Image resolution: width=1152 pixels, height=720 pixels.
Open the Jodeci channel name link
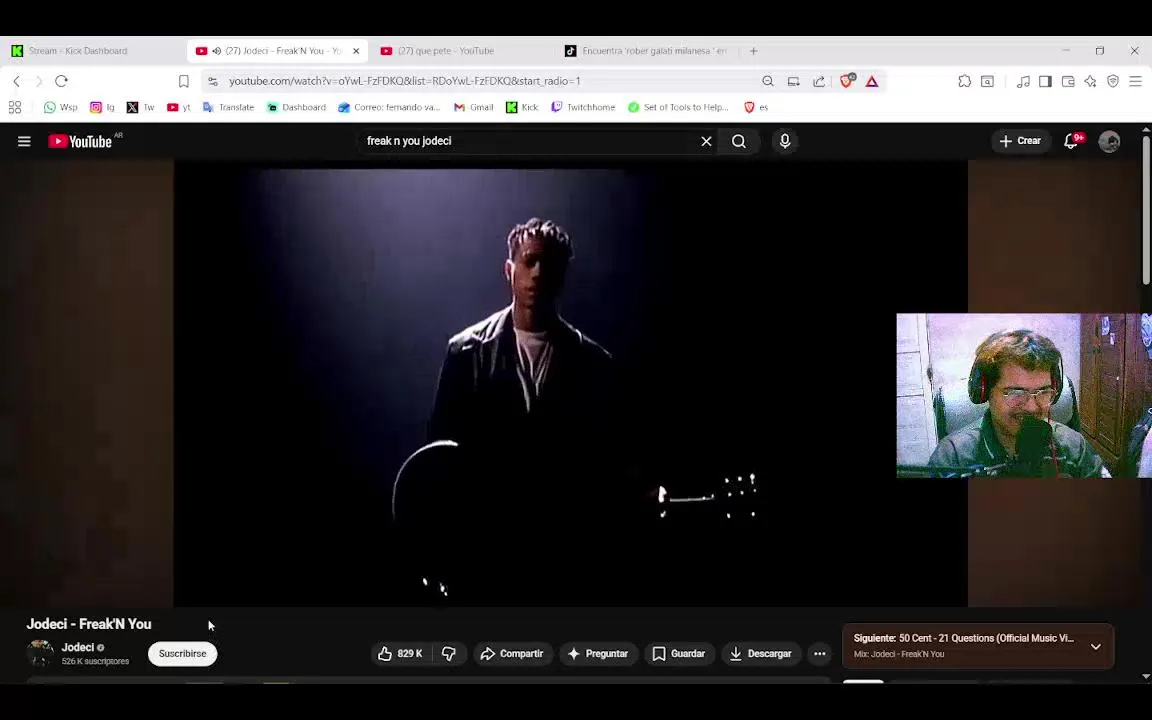tap(78, 647)
